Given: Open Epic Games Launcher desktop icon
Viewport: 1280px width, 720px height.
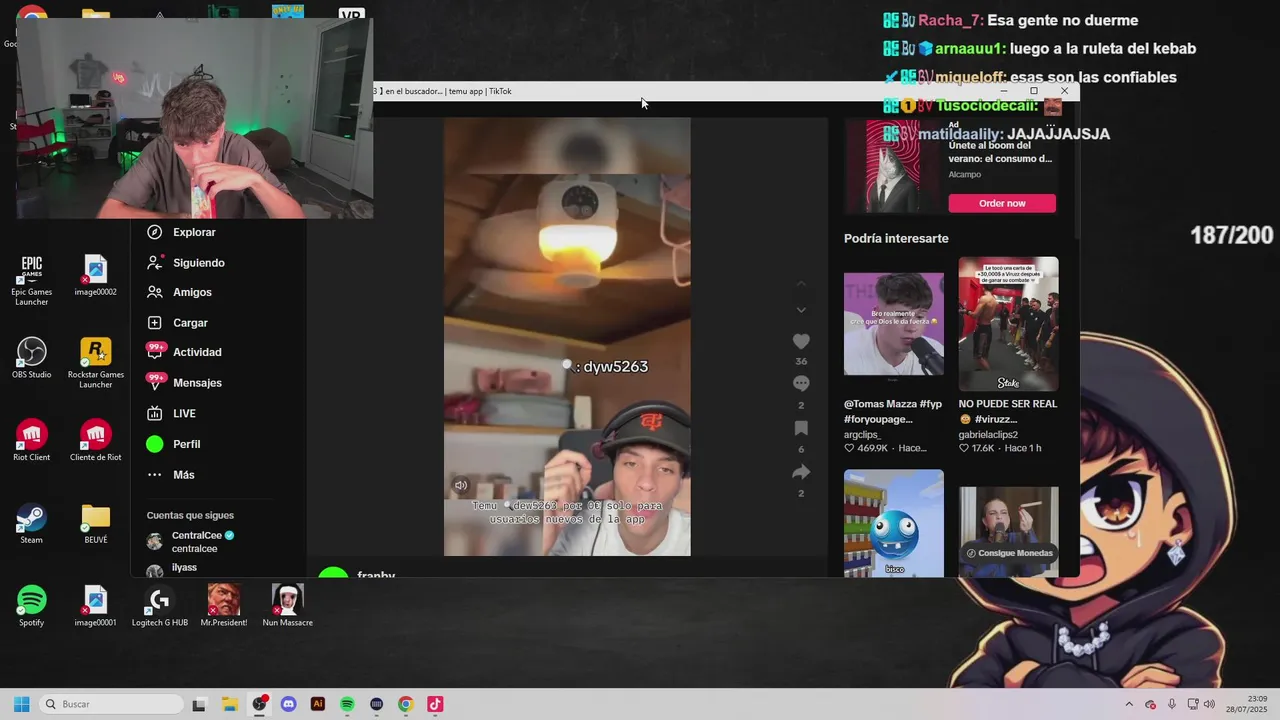Looking at the screenshot, I should pyautogui.click(x=32, y=280).
